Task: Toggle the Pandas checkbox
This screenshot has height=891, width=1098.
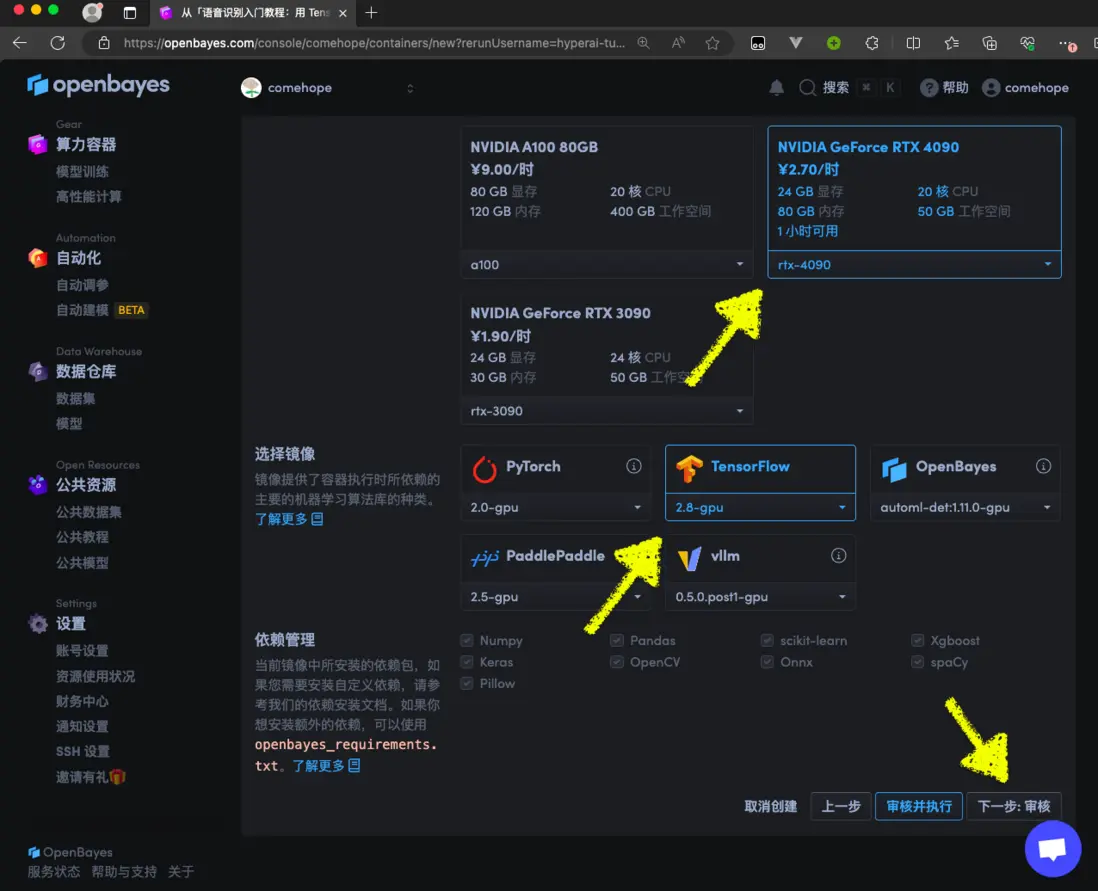Action: point(617,640)
